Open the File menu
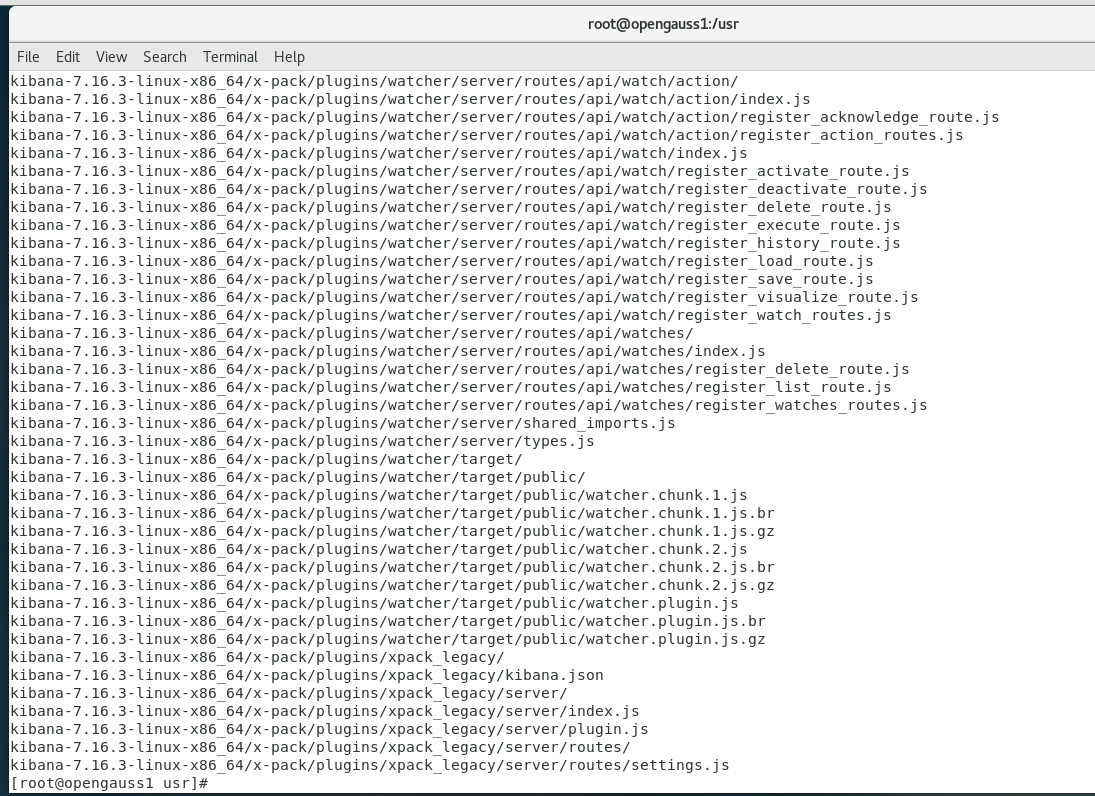Image resolution: width=1095 pixels, height=796 pixels. tap(28, 57)
